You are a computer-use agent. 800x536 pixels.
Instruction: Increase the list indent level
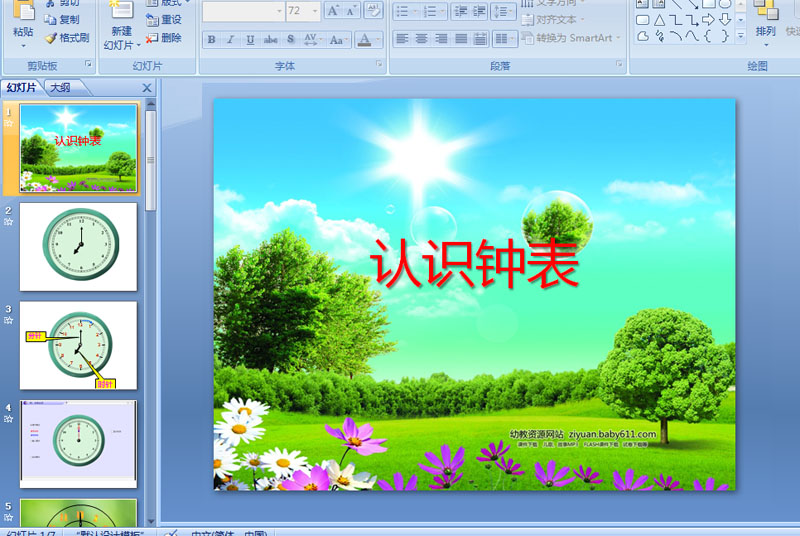479,11
